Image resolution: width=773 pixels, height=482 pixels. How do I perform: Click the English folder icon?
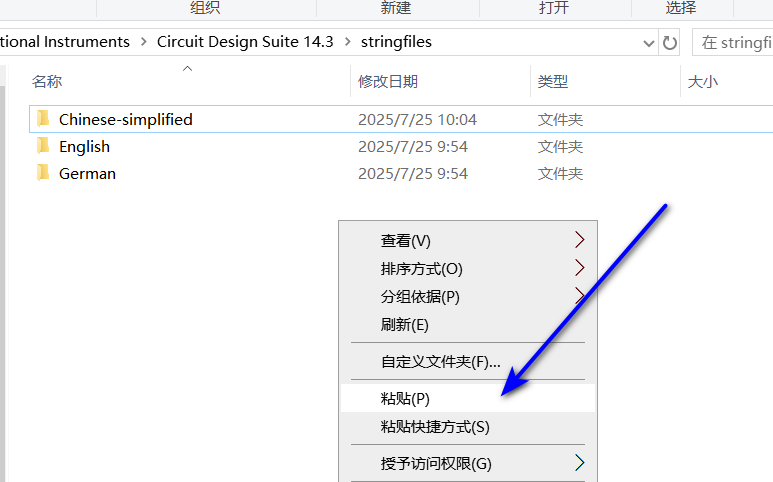(42, 146)
